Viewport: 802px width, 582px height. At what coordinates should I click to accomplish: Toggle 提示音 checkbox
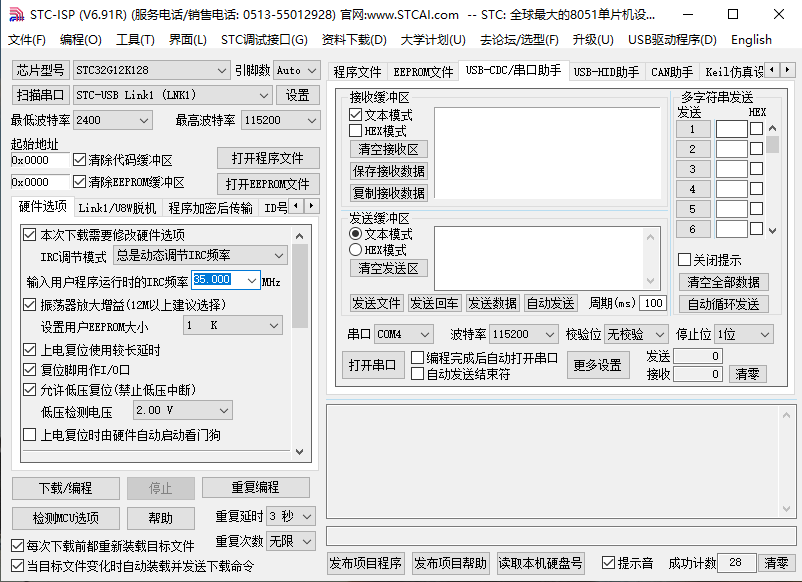coord(608,563)
